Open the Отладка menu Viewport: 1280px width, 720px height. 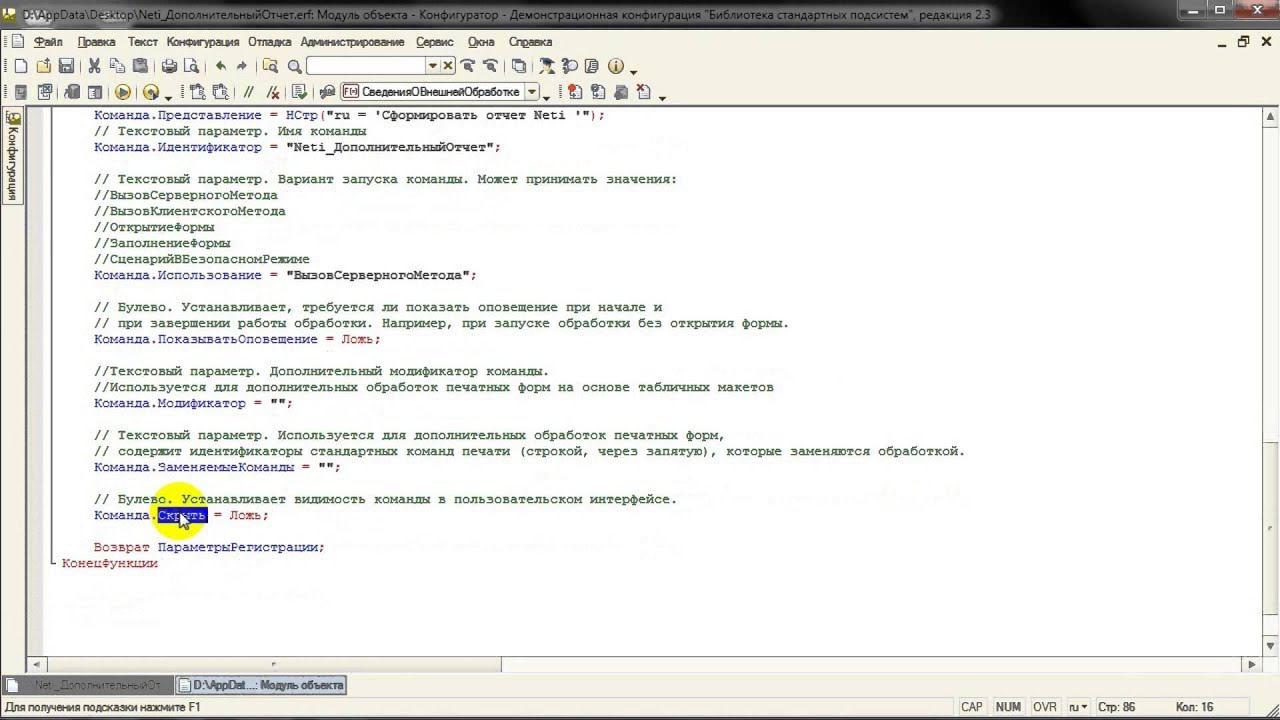click(x=269, y=42)
